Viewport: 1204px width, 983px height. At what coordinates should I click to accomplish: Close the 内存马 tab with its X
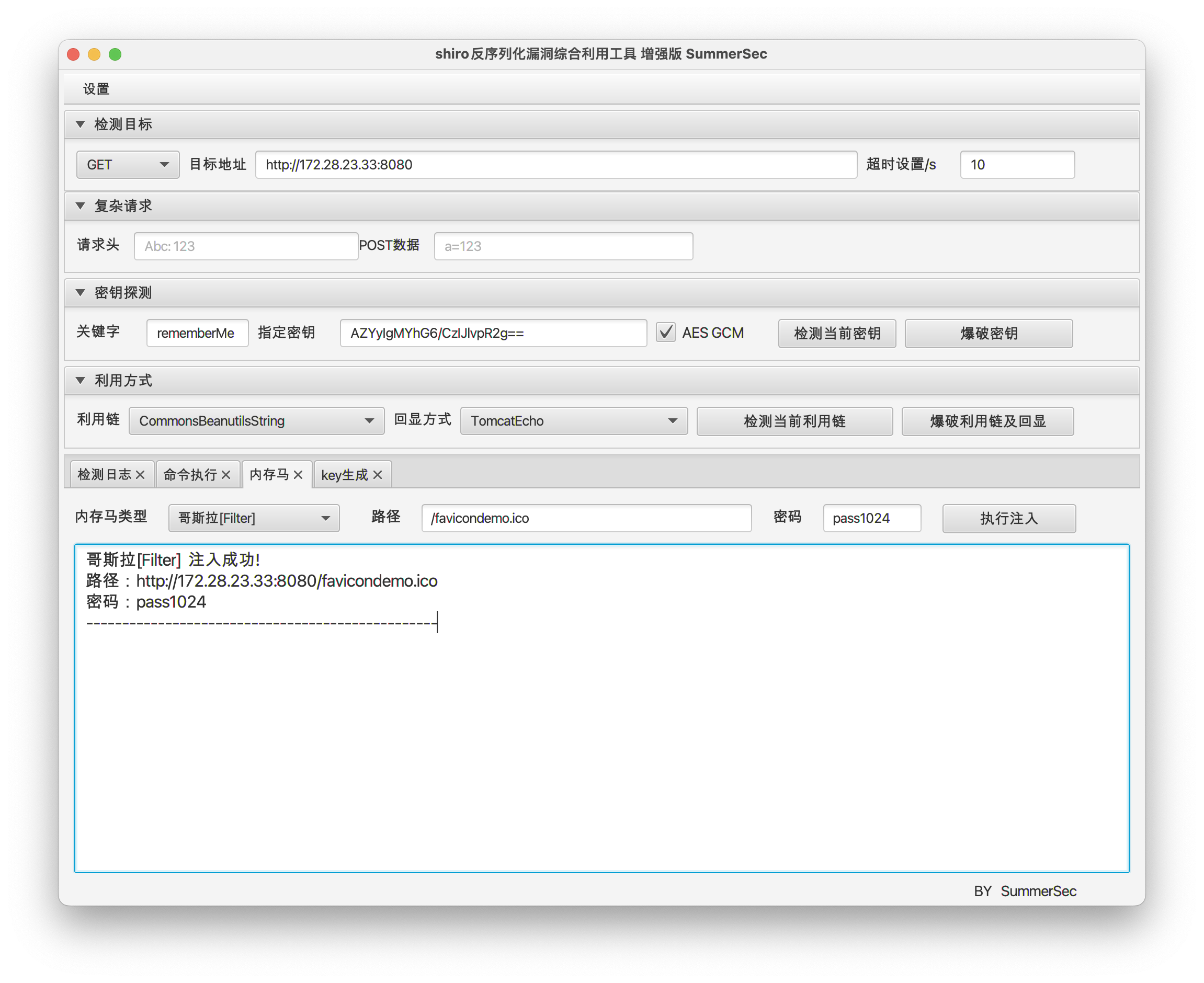pyautogui.click(x=298, y=475)
